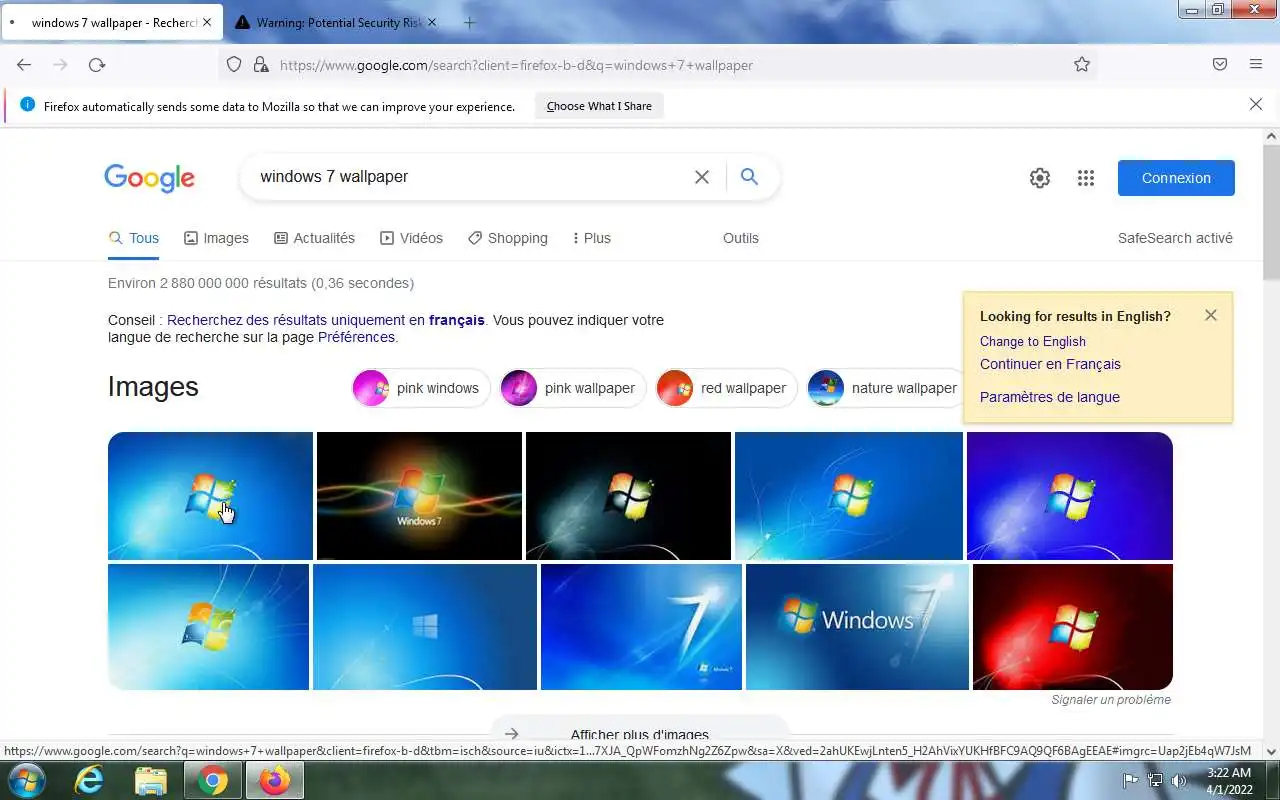1280x800 pixels.
Task: Reload the current page
Action: click(97, 65)
